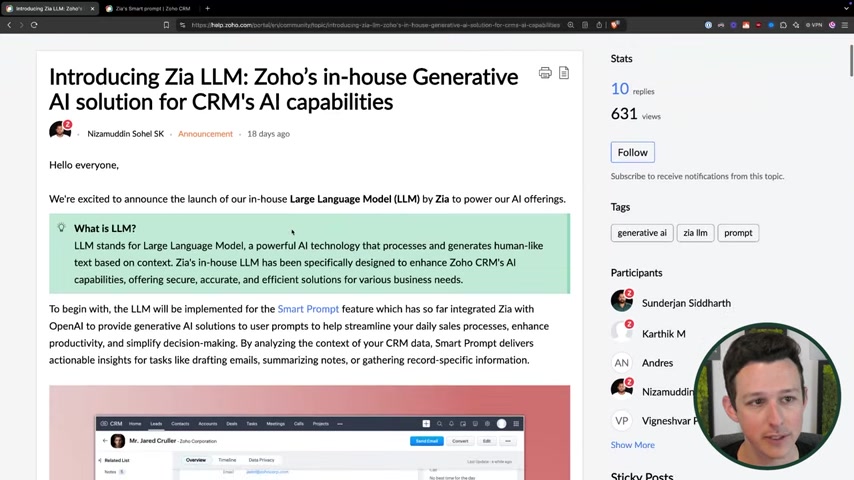The width and height of the screenshot is (854, 480).
Task: Click the Follow button
Action: 632,153
